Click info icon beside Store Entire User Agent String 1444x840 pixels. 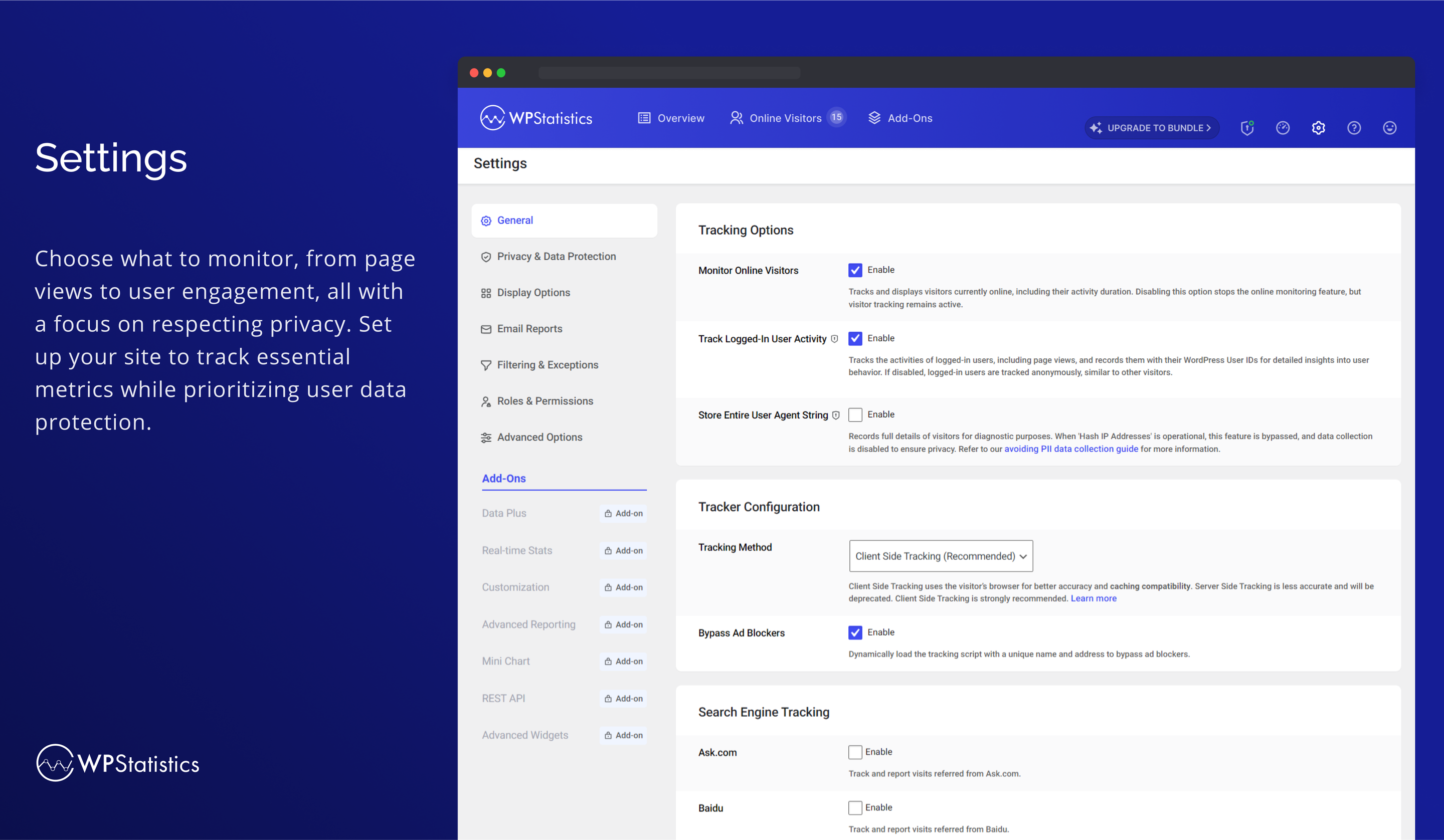point(836,415)
